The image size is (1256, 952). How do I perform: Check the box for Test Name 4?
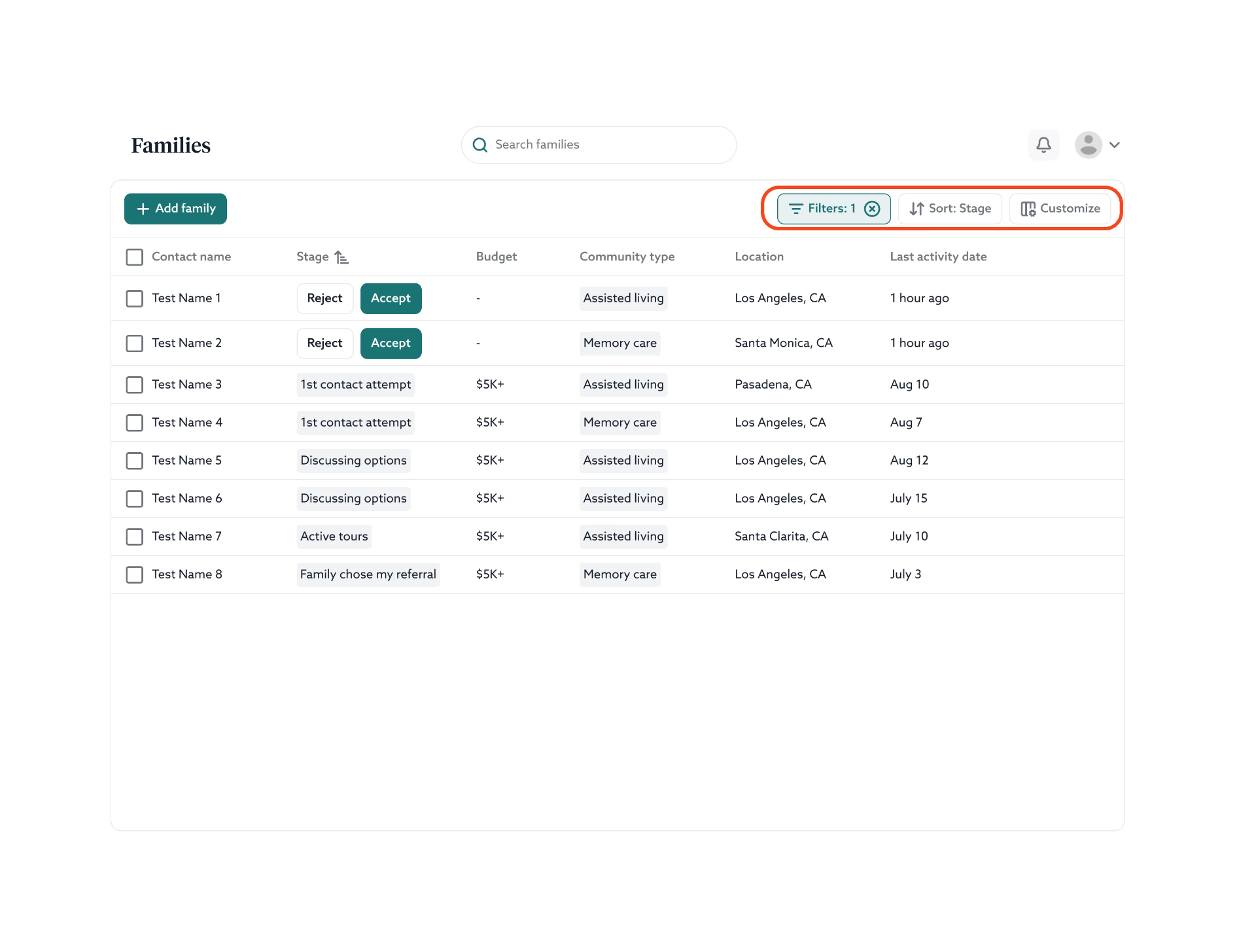pos(135,423)
